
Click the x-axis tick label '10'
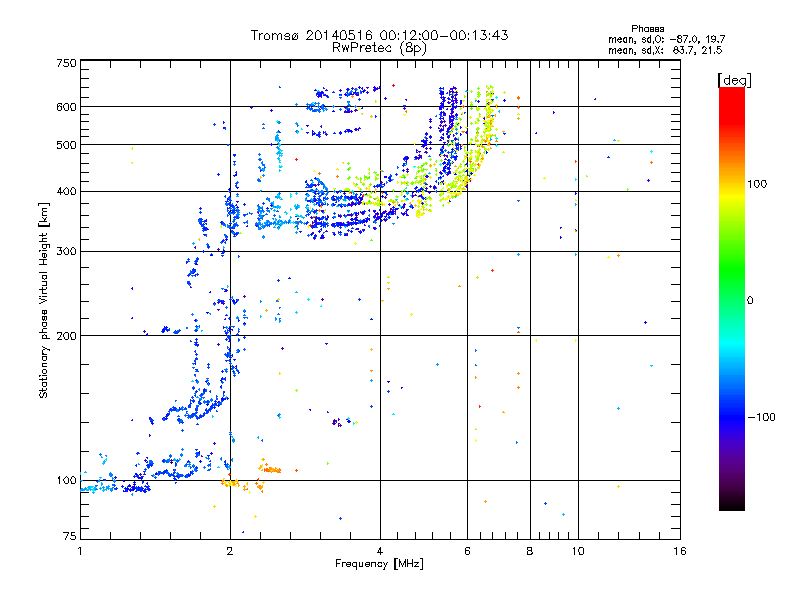click(578, 551)
